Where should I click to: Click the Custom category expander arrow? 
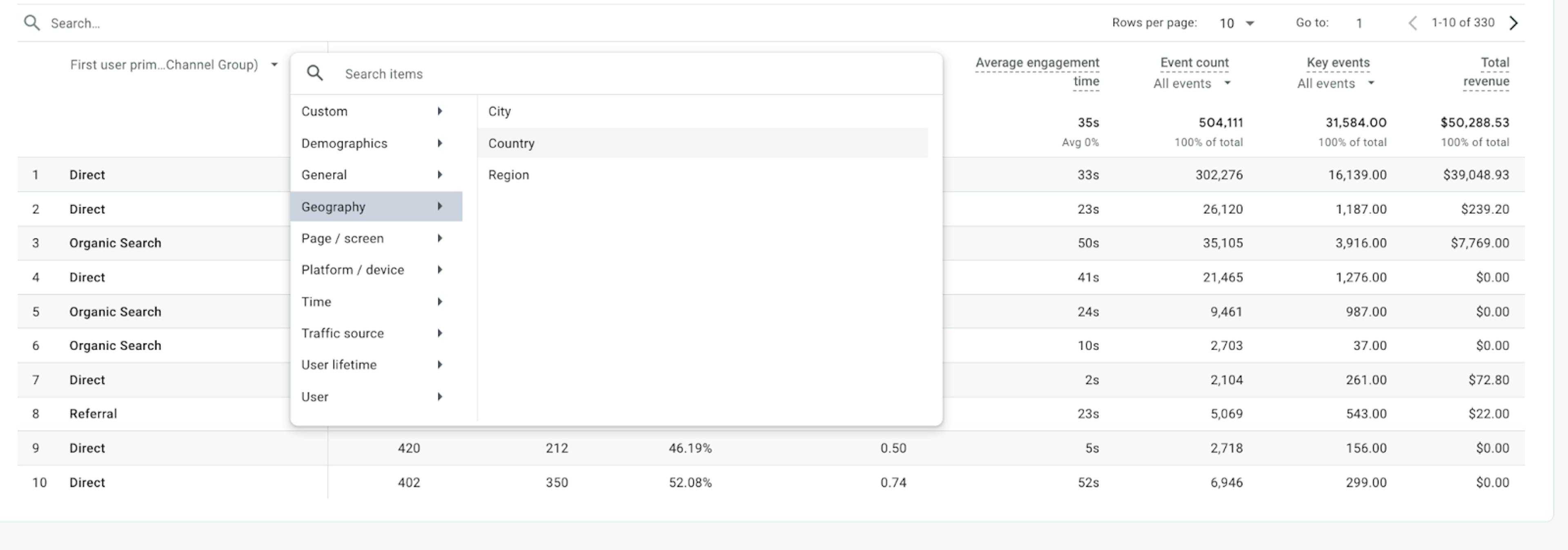[x=441, y=111]
